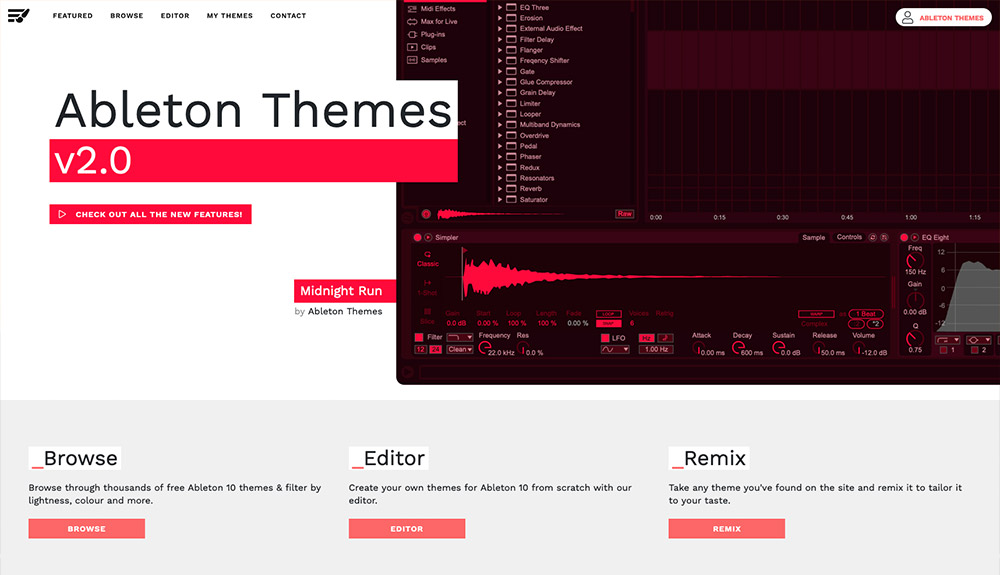Click the Ableton Themes logo icon
Image resolution: width=1000 pixels, height=575 pixels.
pyautogui.click(x=18, y=15)
